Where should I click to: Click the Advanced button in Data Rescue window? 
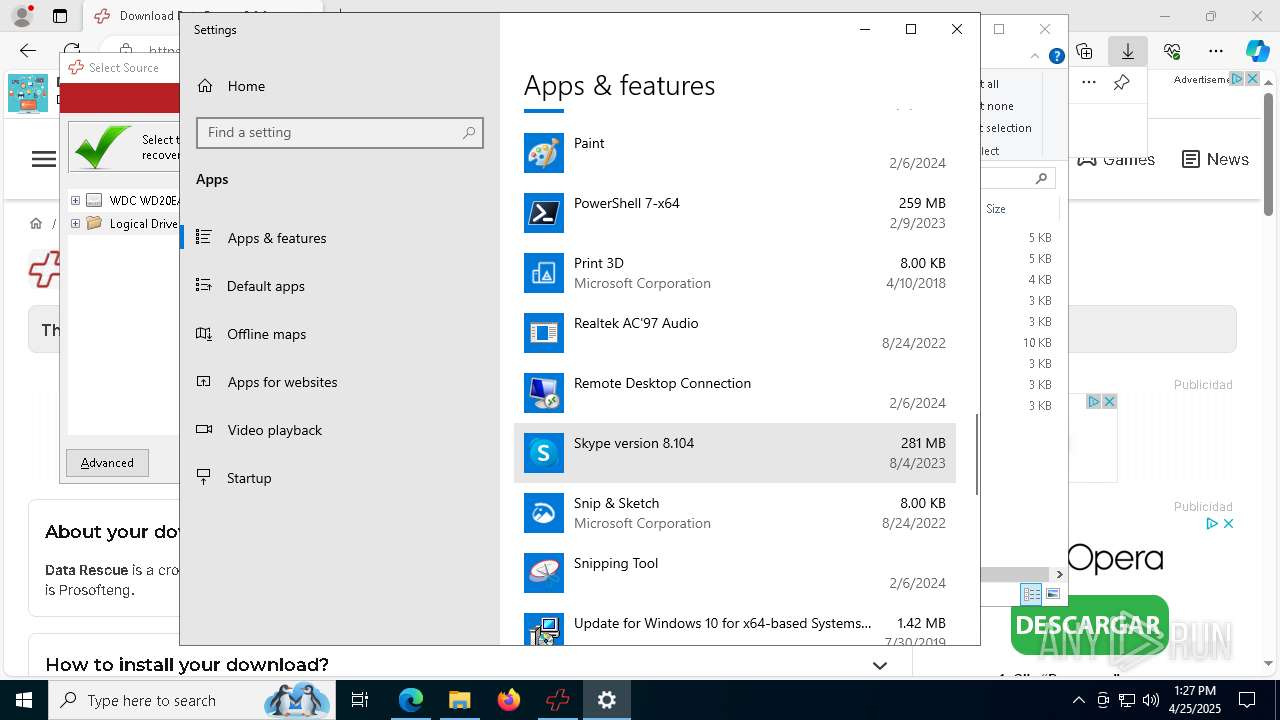(x=107, y=463)
